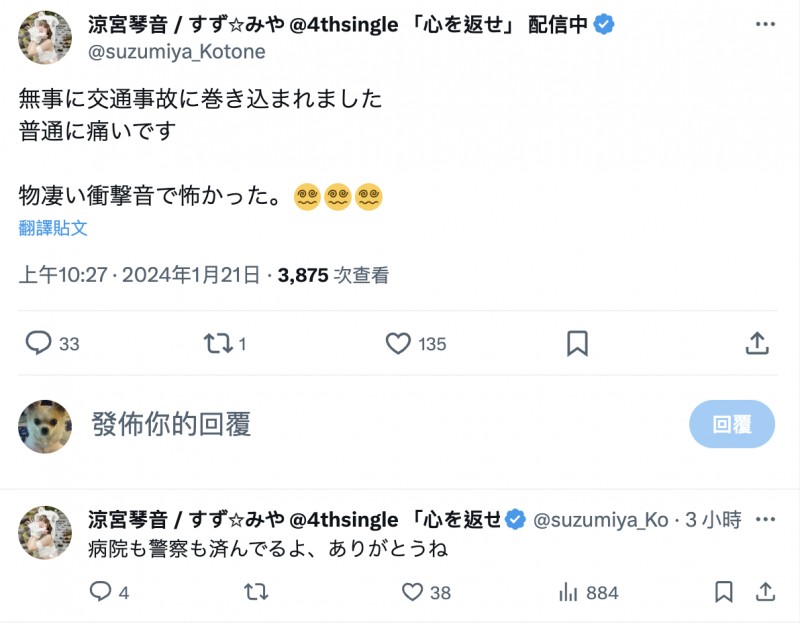This screenshot has height=624, width=800.
Task: Click the reply icon on the reply tweet
Action: [99, 592]
